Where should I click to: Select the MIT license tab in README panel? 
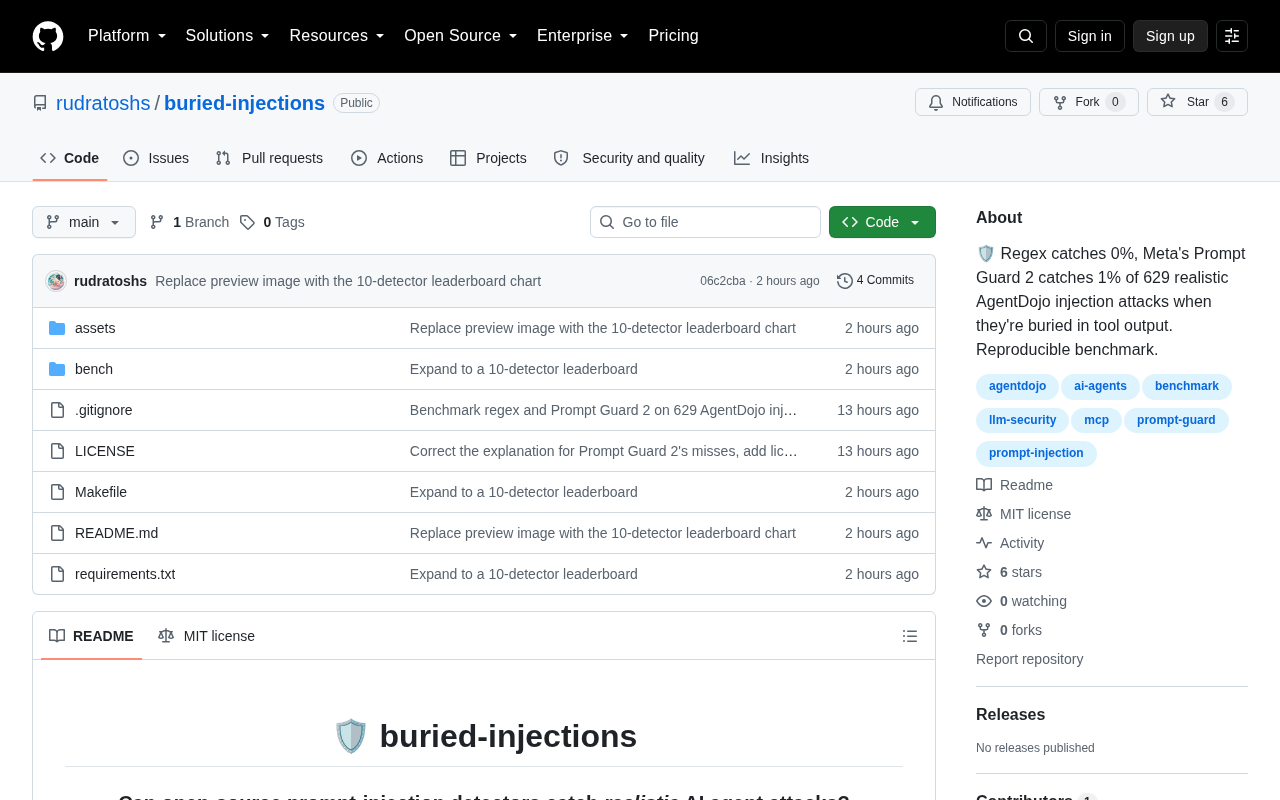(x=207, y=636)
